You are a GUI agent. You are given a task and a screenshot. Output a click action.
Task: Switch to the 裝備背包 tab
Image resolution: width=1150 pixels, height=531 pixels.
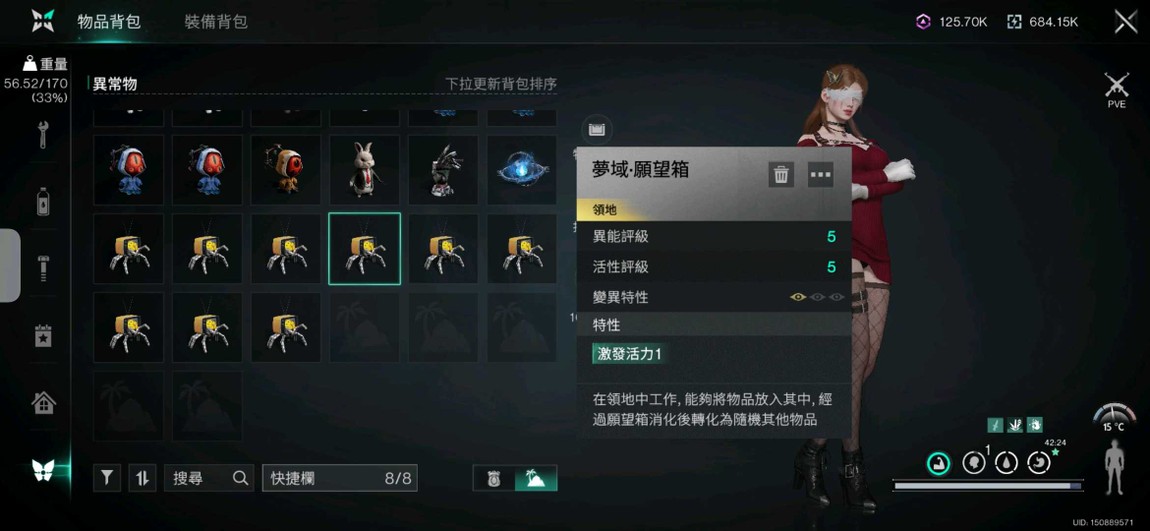[x=216, y=22]
